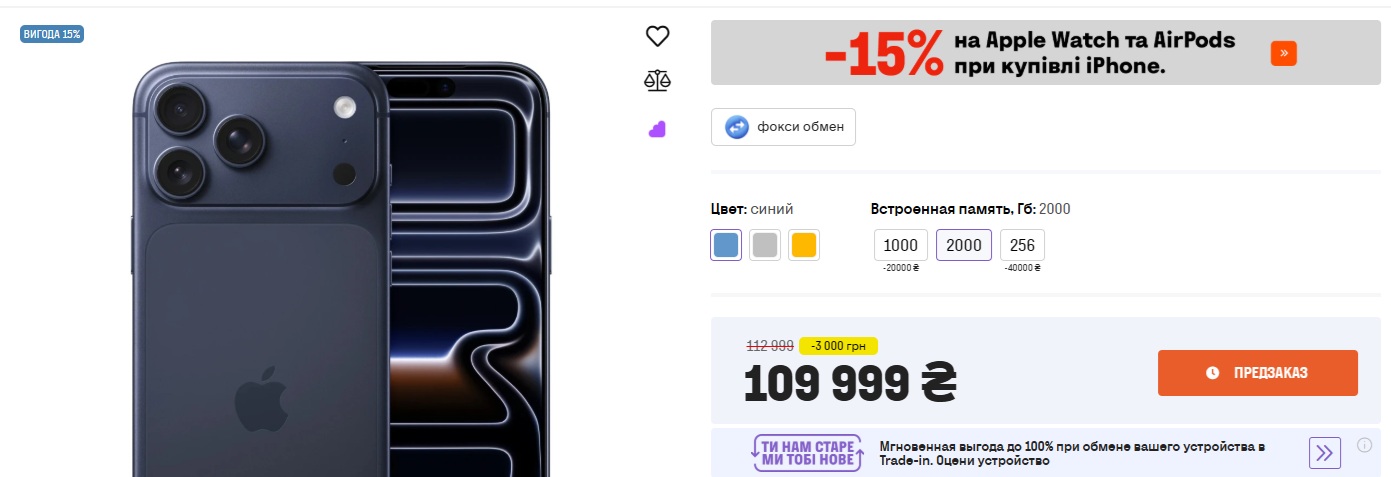Click the clock icon on the preorder button

coord(1213,373)
